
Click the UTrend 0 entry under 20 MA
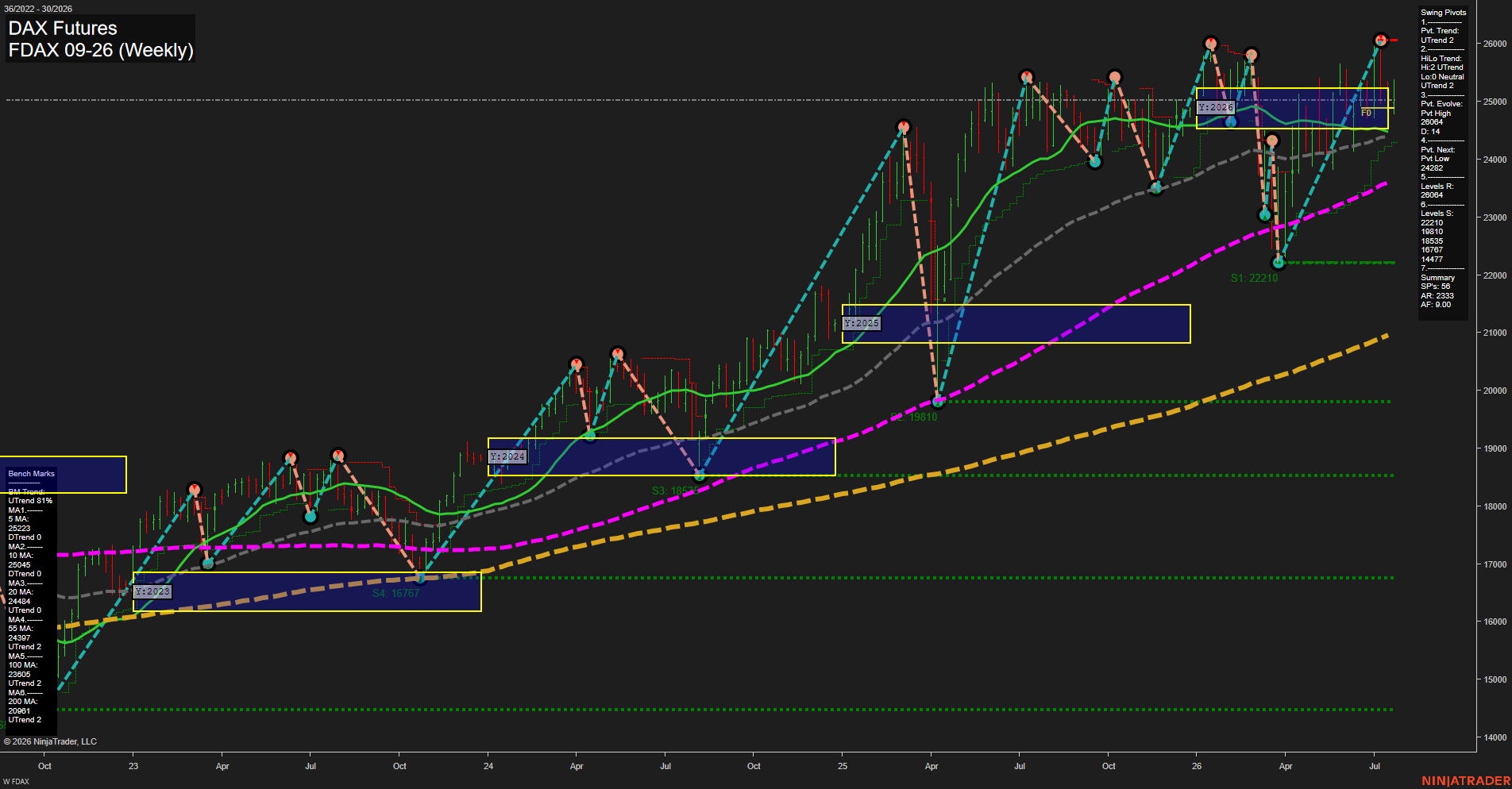point(25,610)
